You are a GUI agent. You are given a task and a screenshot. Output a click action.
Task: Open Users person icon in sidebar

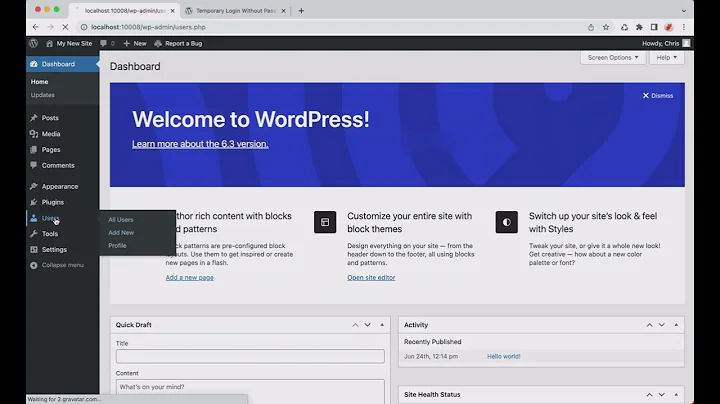pos(34,218)
